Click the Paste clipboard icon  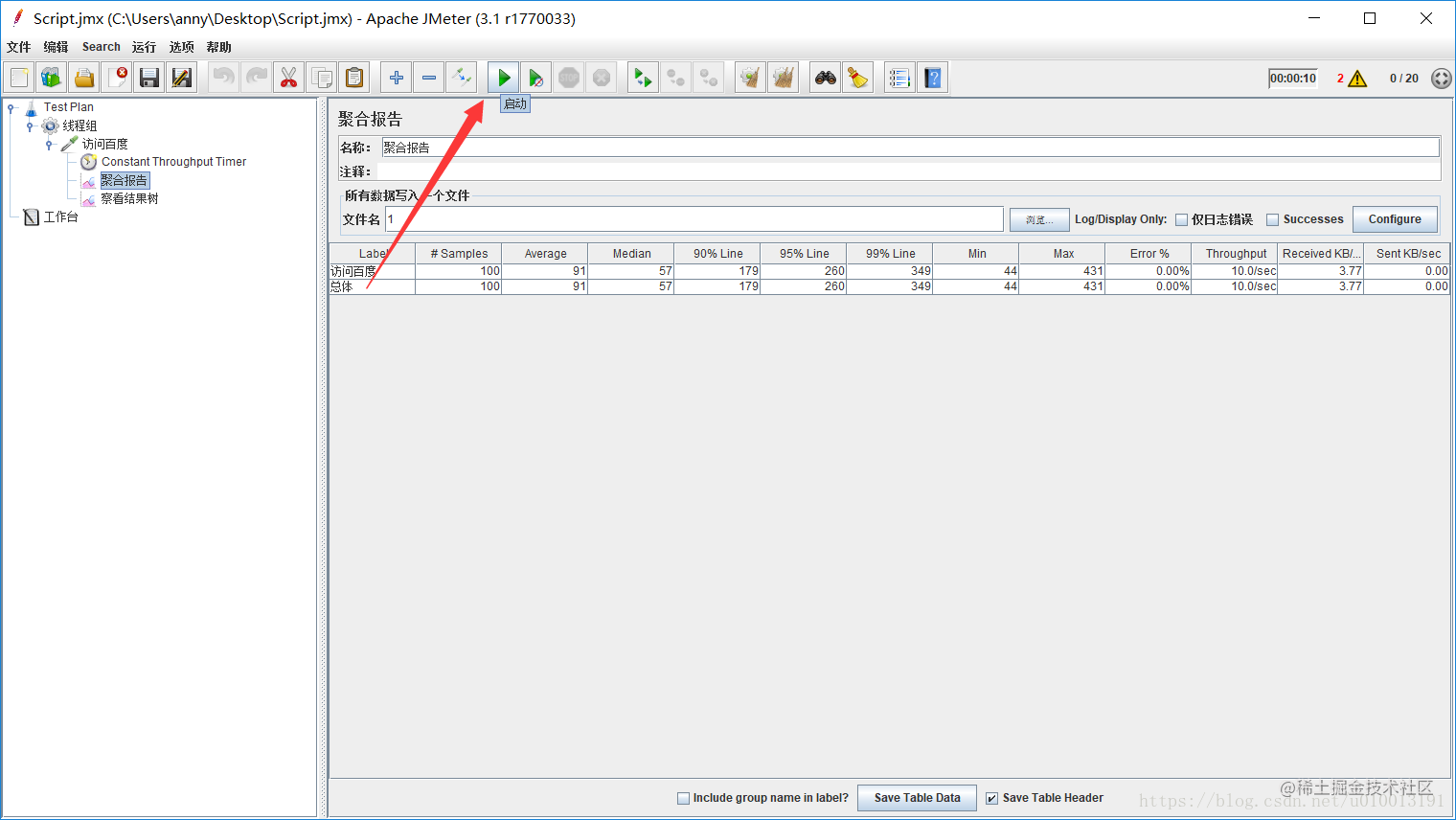tap(354, 78)
